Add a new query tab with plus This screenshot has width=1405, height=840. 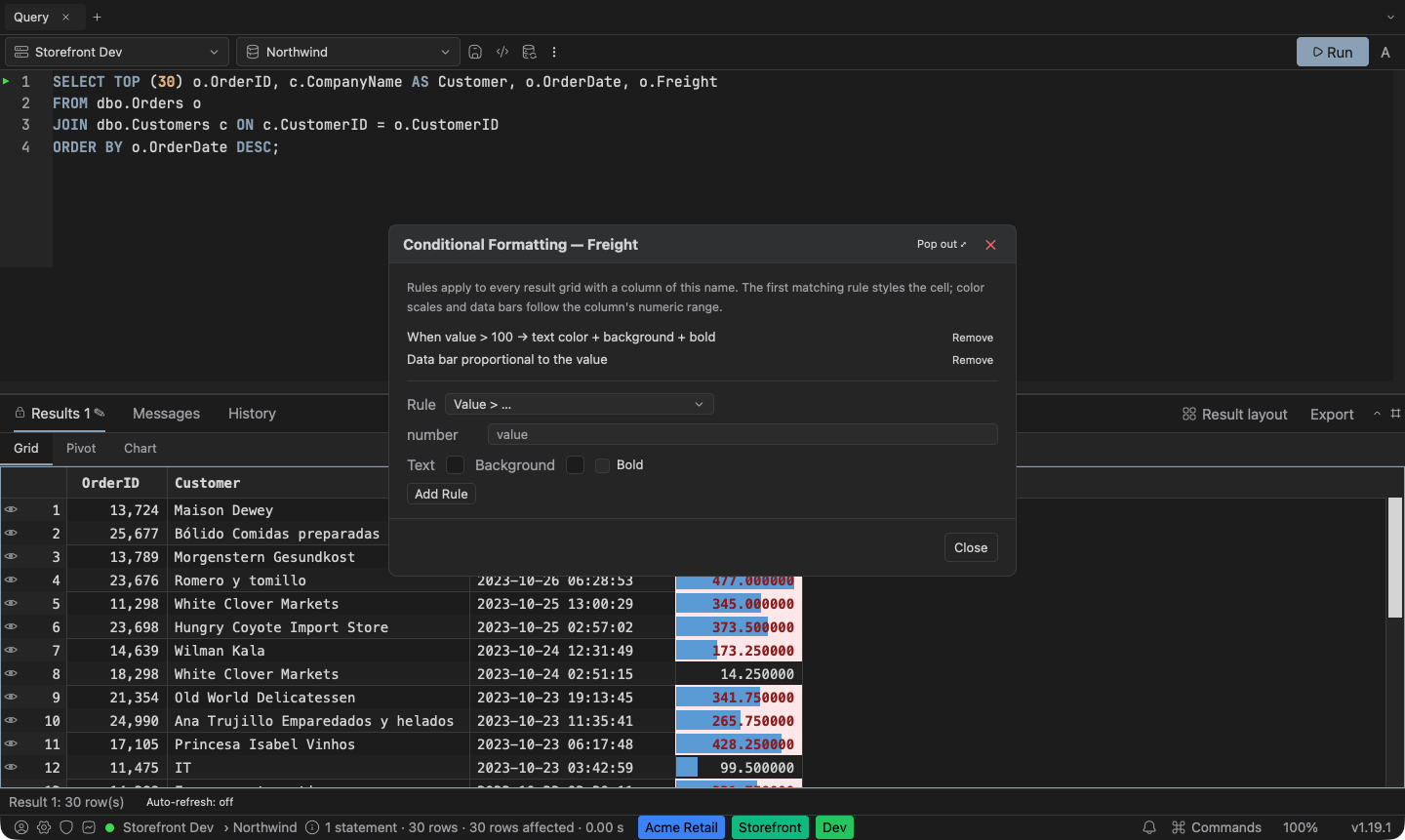pos(97,17)
